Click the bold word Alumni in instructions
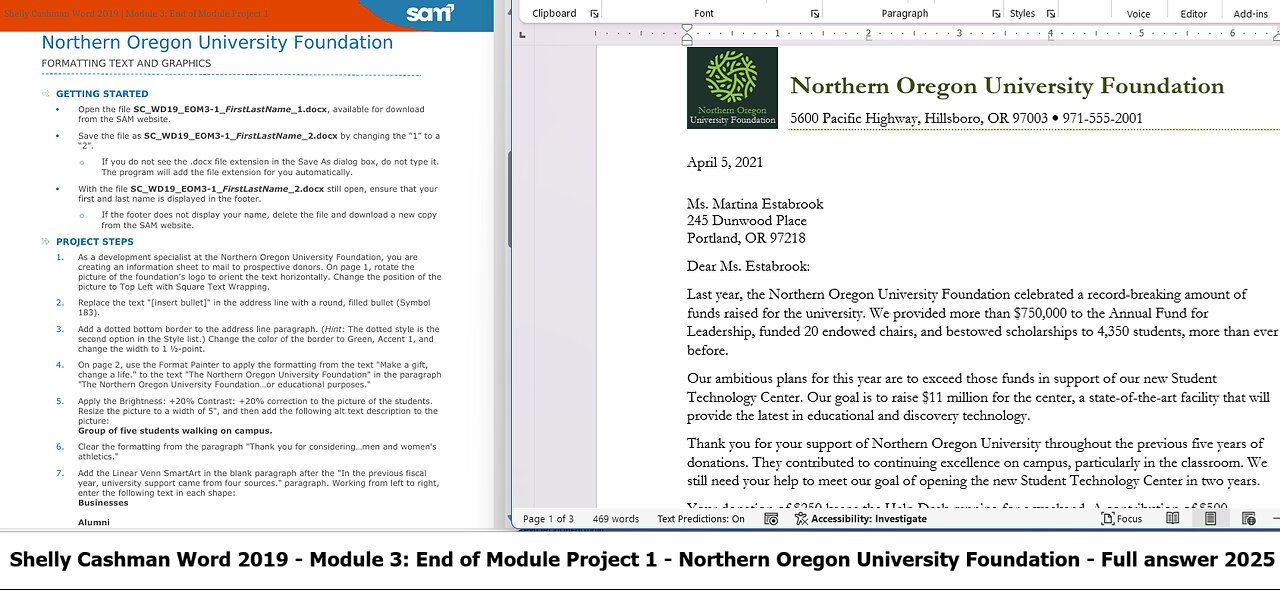Viewport: 1280px width, 590px height. point(94,522)
